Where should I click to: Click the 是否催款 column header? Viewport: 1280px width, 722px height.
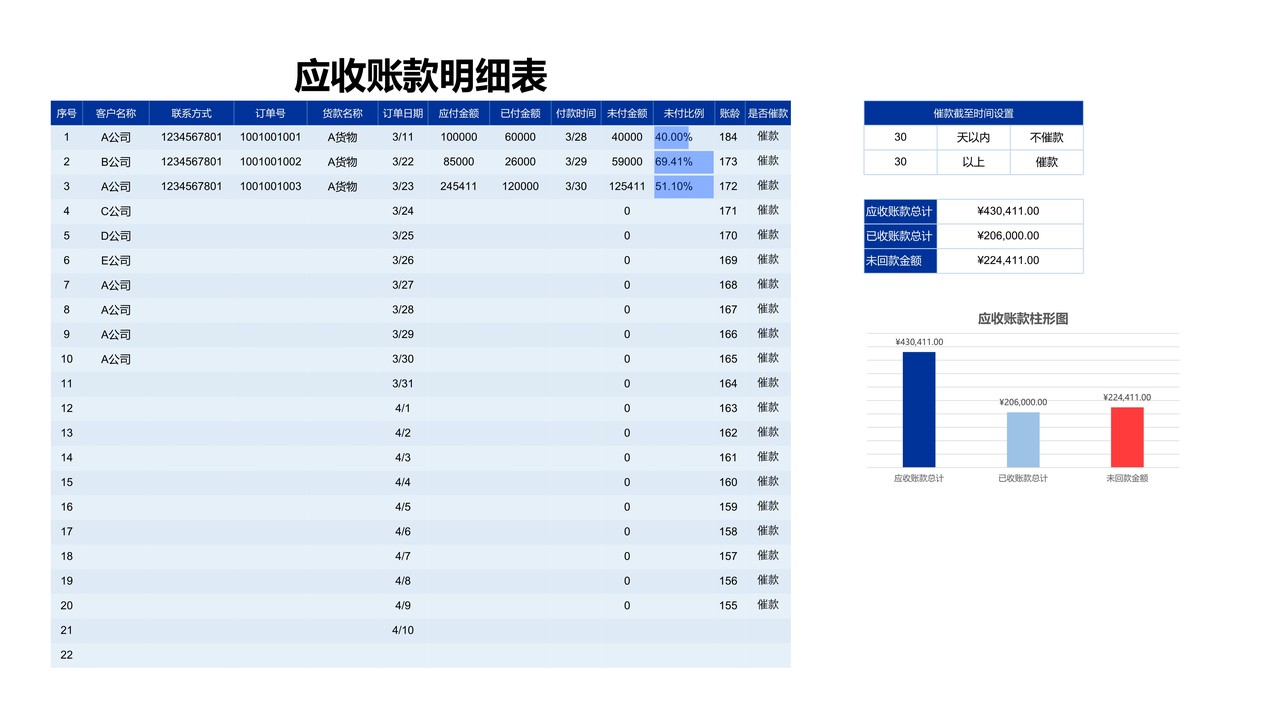click(768, 113)
